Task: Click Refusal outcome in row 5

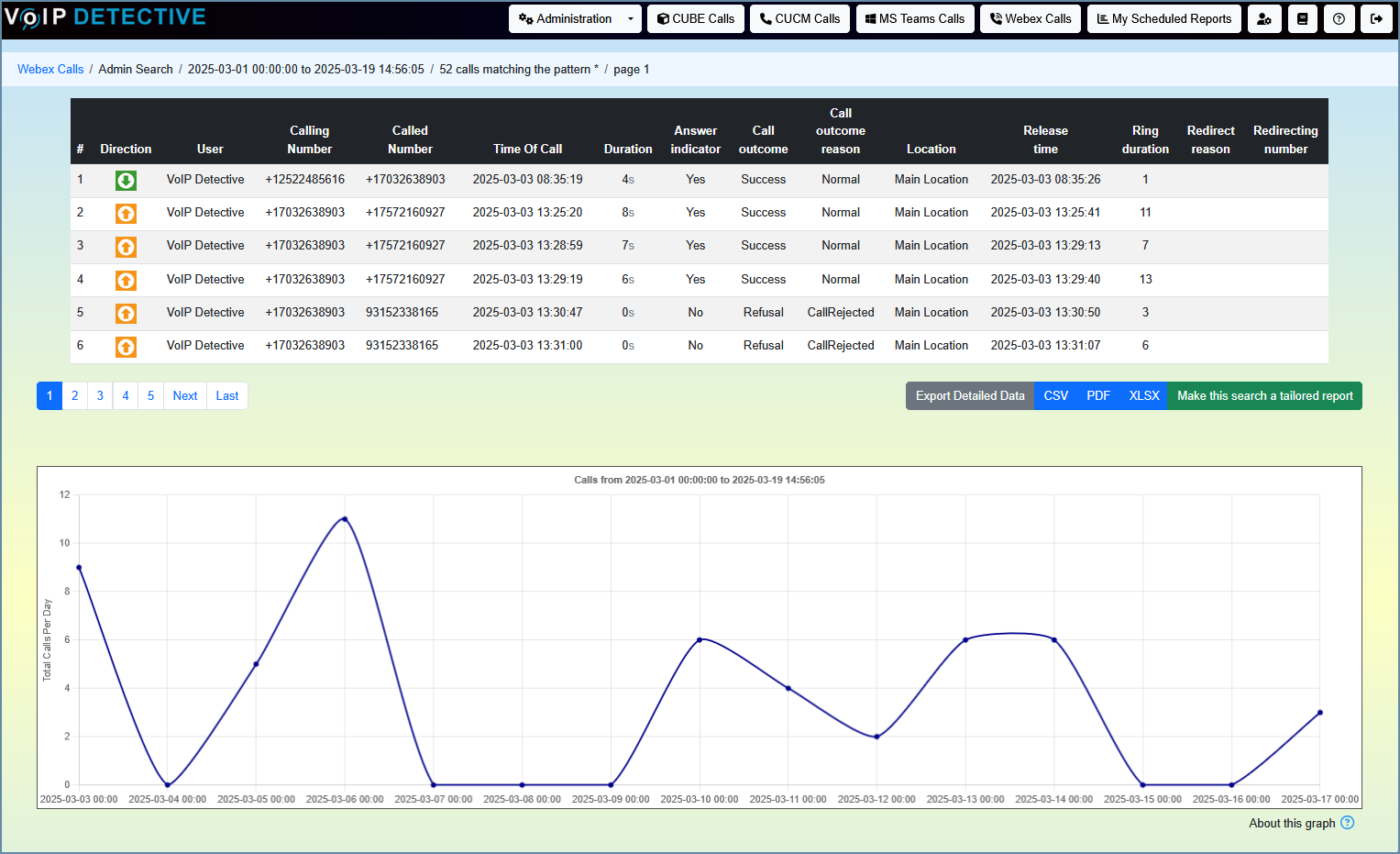Action: (x=764, y=312)
